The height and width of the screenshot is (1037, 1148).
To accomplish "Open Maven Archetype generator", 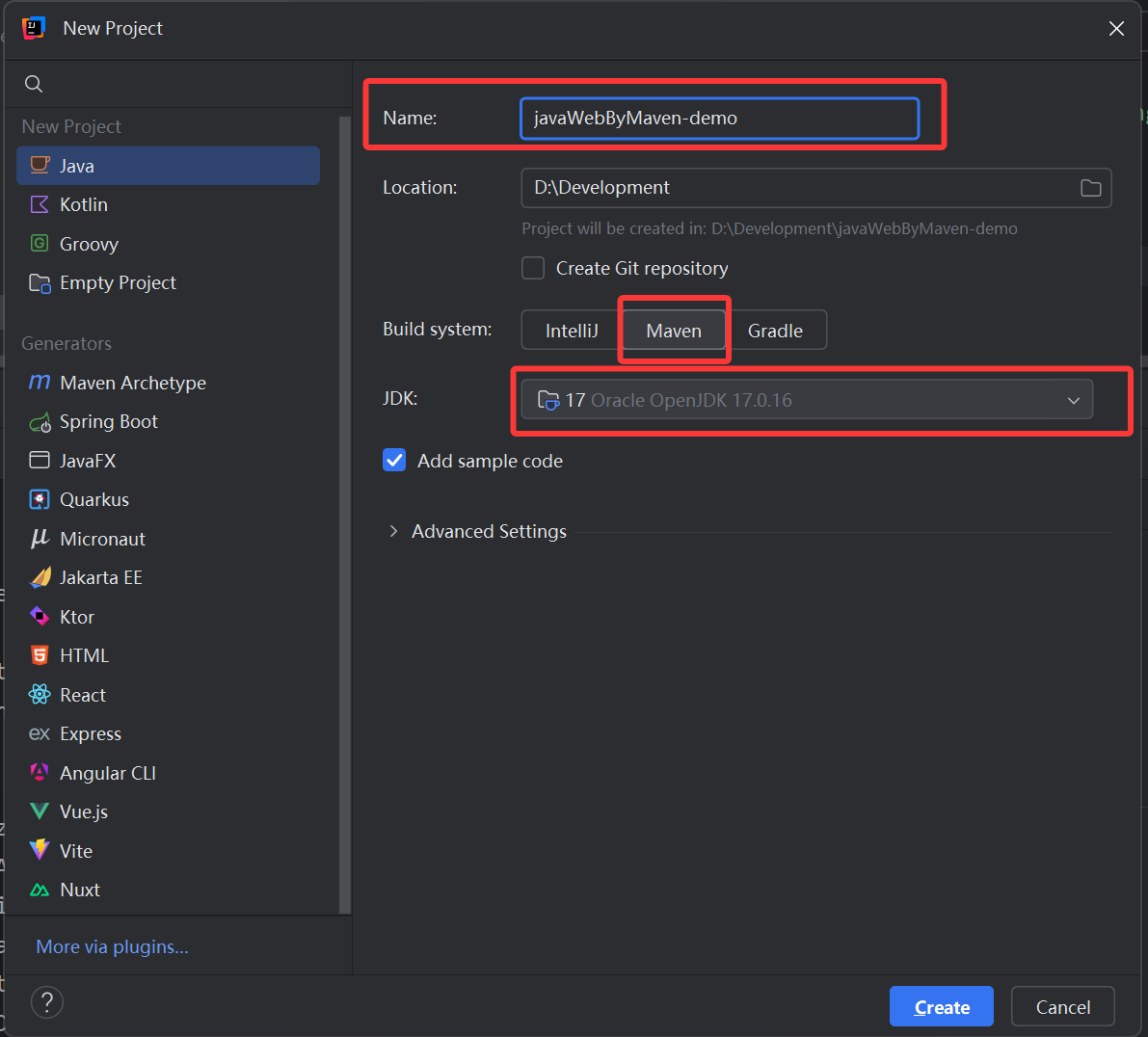I will point(168,383).
